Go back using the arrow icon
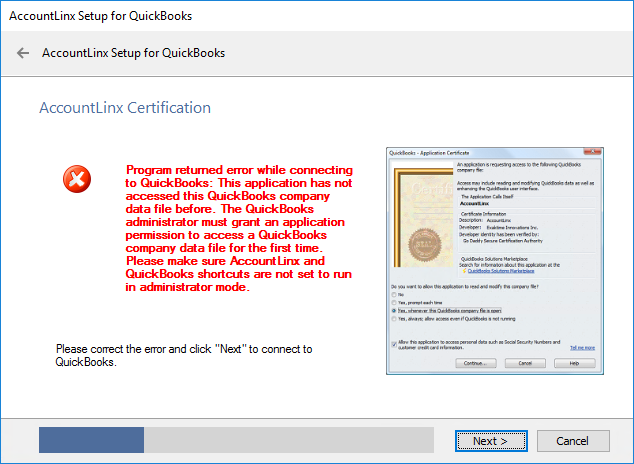 pyautogui.click(x=23, y=53)
